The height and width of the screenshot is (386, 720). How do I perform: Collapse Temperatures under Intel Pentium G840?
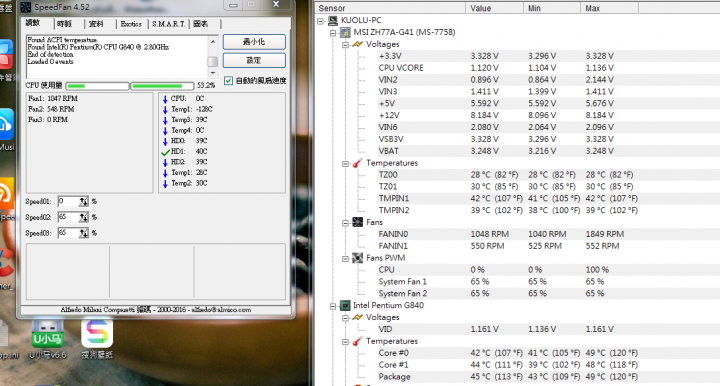(x=345, y=341)
